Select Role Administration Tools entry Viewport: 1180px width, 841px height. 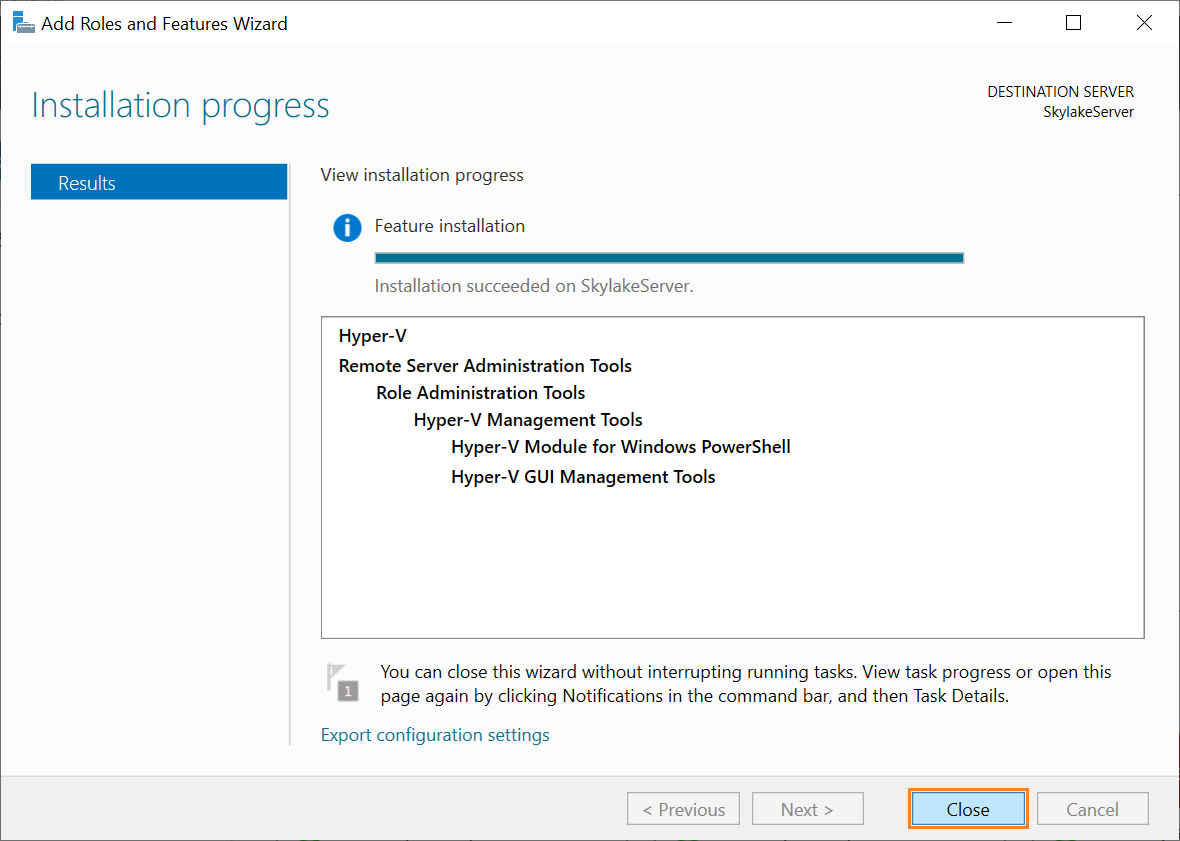(x=480, y=393)
